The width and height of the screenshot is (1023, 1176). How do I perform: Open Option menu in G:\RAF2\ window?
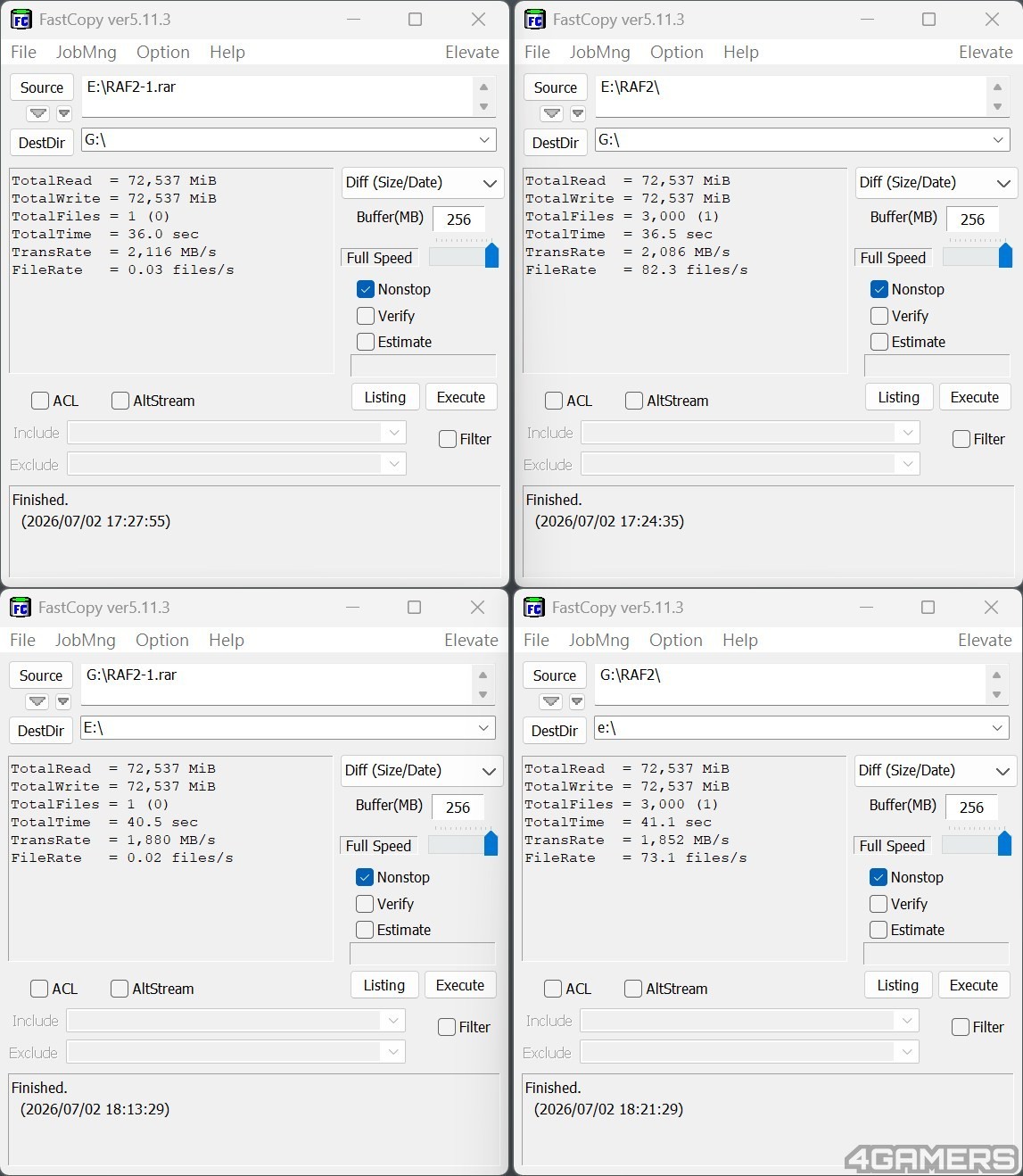pos(676,640)
